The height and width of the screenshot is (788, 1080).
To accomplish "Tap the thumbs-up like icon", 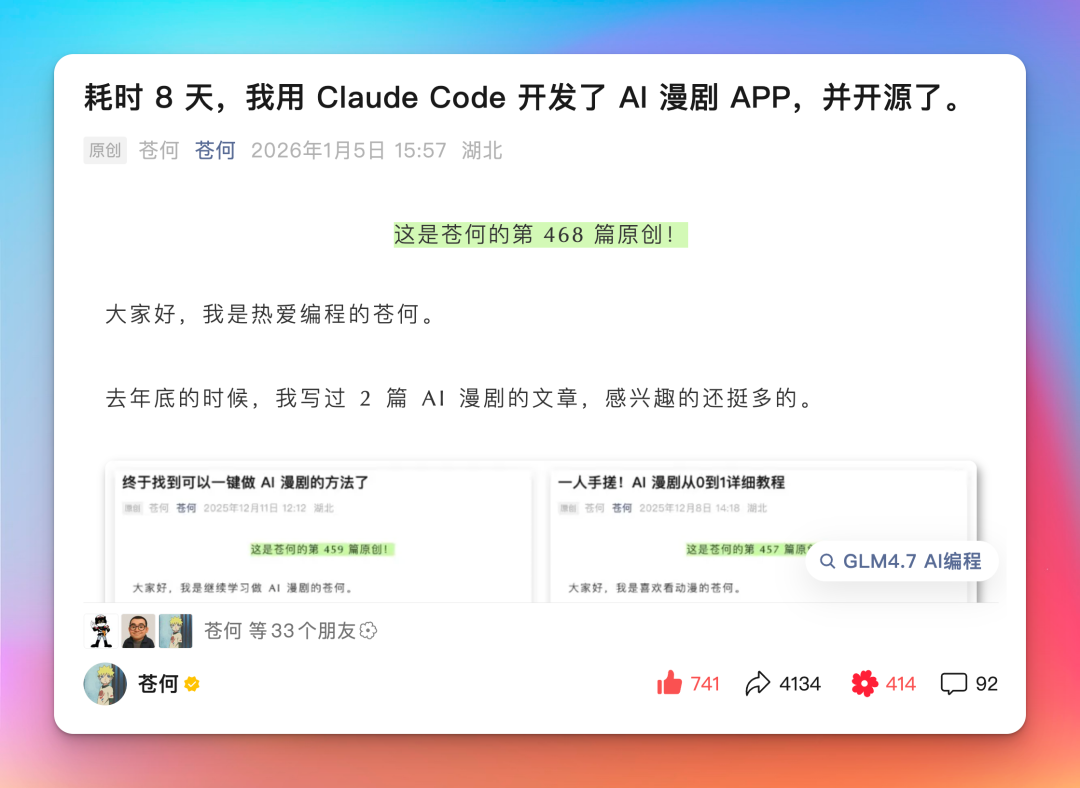I will click(x=676, y=683).
